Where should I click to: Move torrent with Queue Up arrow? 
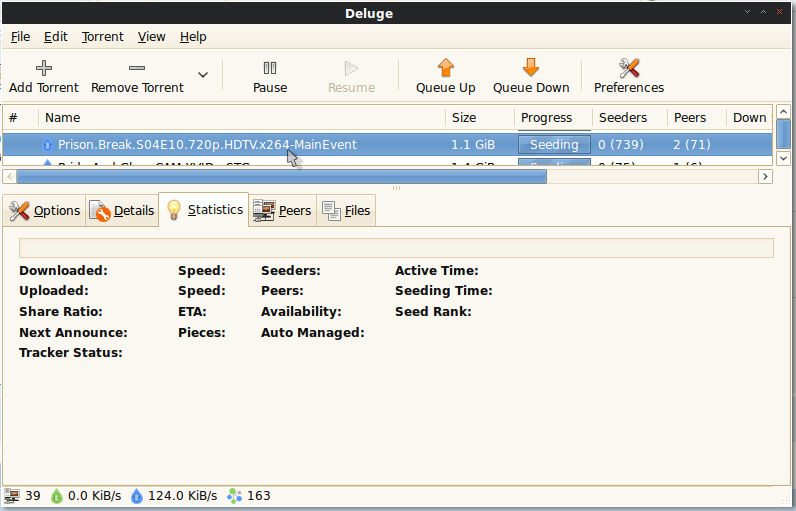point(445,76)
